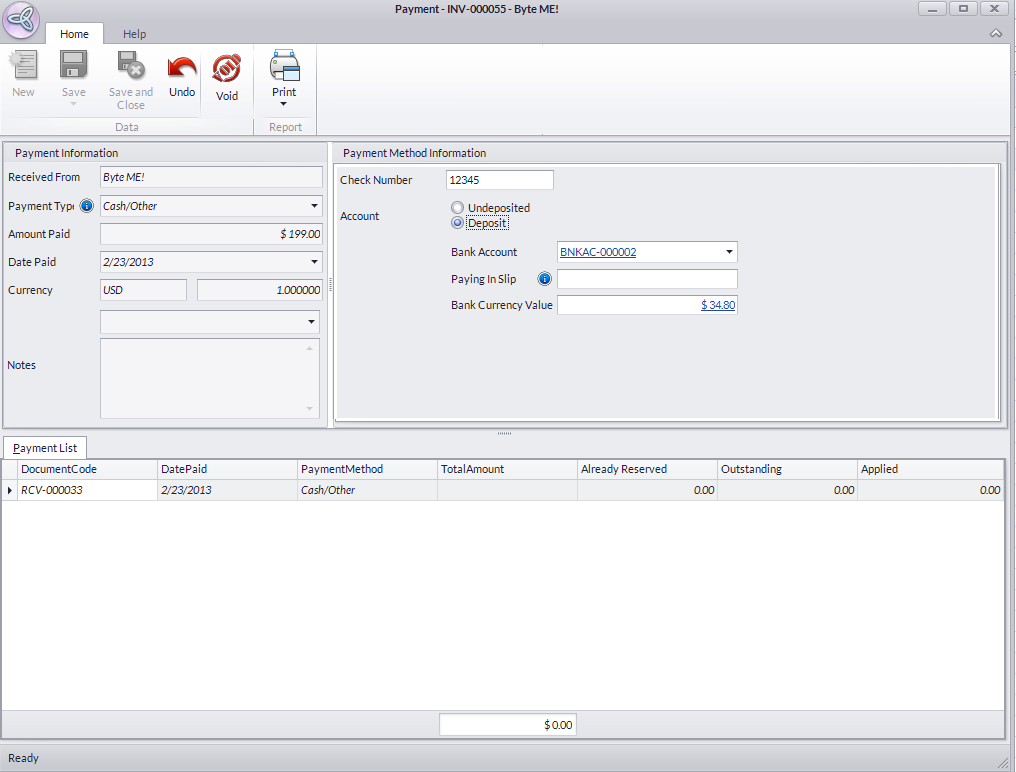Click the $ 34.80 bank currency value link
1016x772 pixels.
point(718,305)
